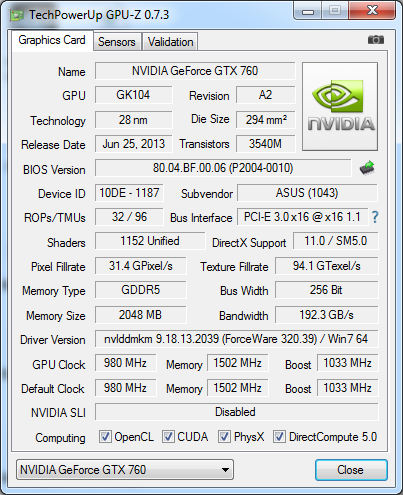Click the BIOS Version label
403x495 pixels.
(x=54, y=170)
